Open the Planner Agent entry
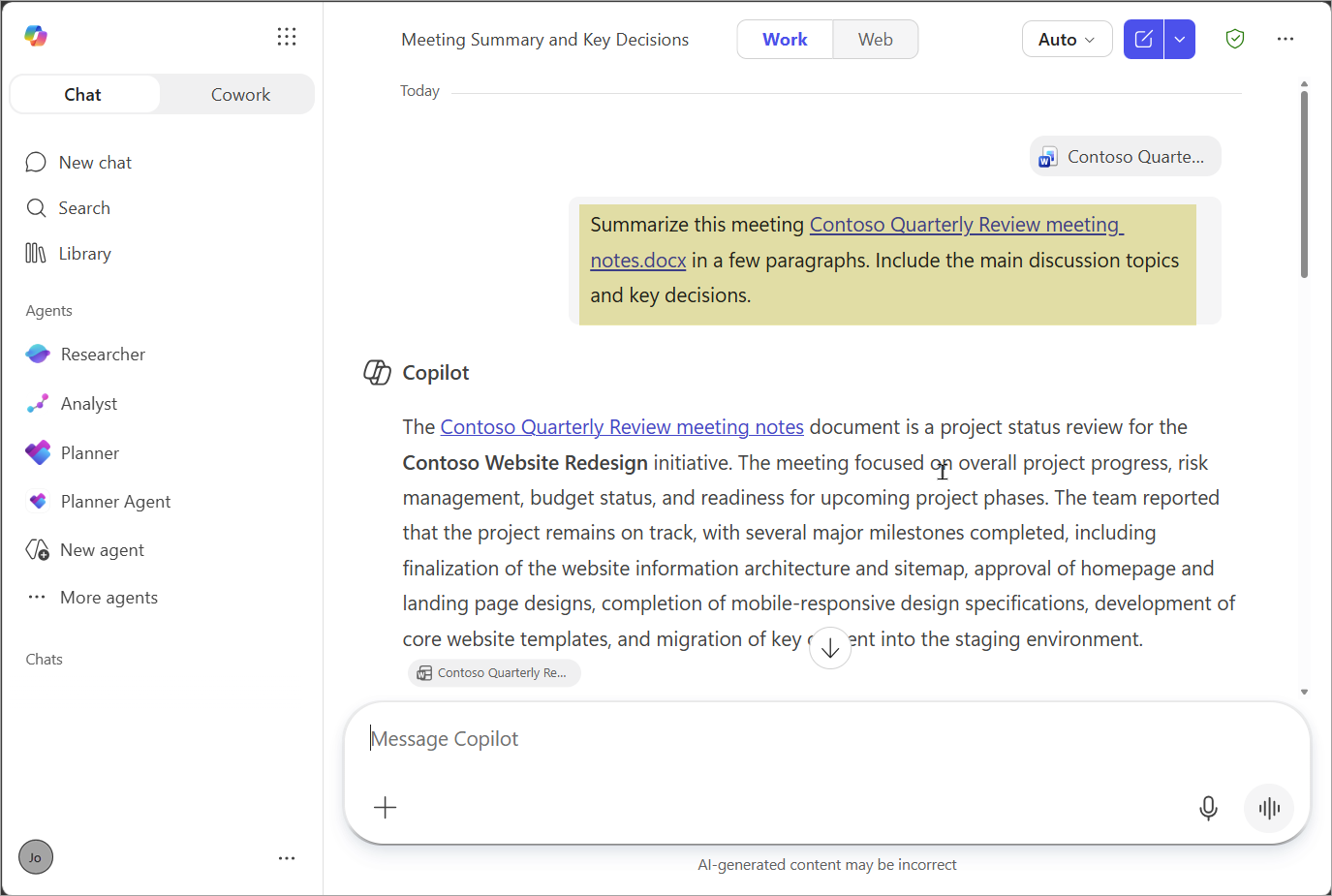This screenshot has height=896, width=1332. click(98, 502)
